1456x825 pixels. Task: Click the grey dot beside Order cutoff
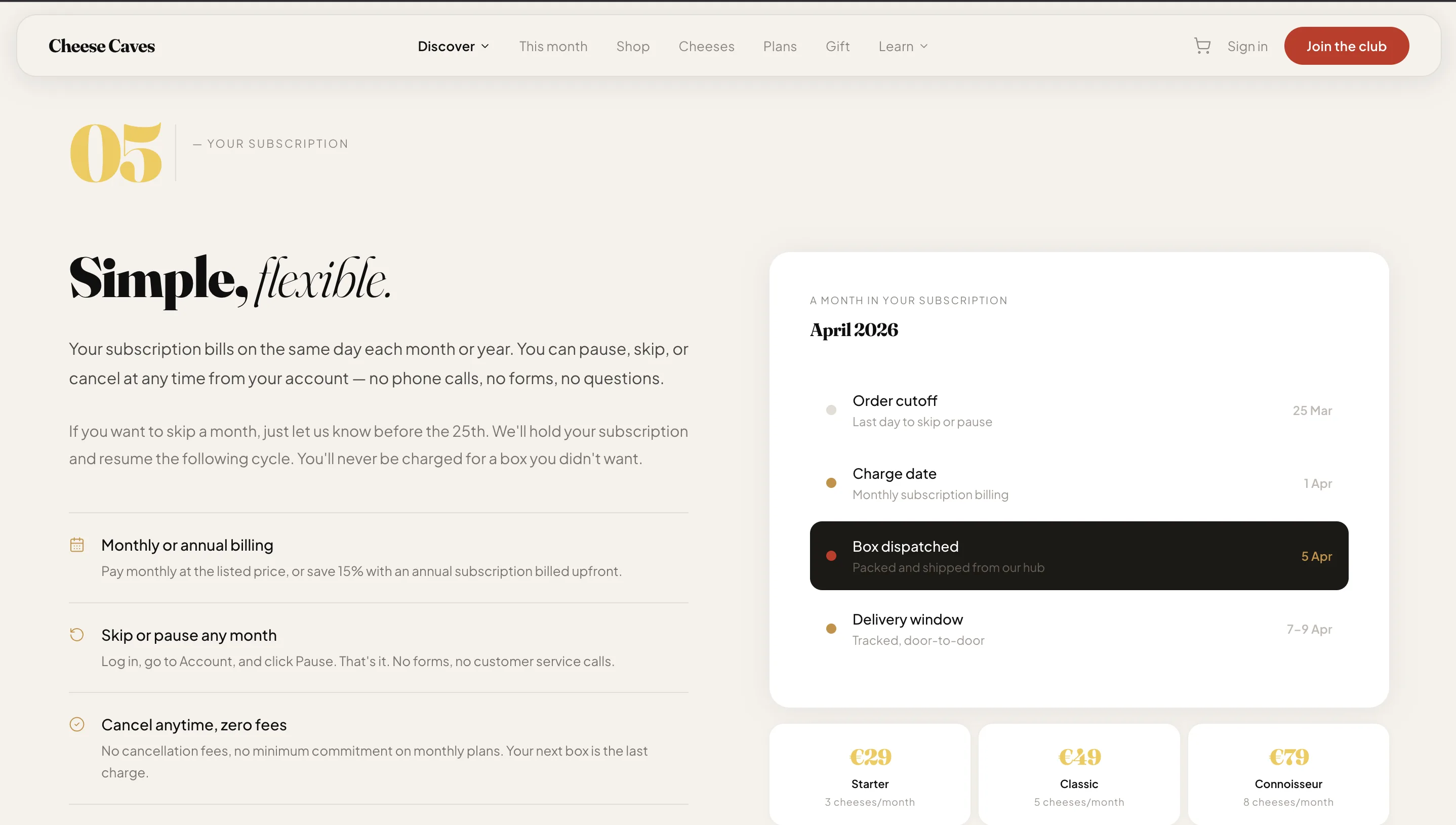[x=831, y=409]
